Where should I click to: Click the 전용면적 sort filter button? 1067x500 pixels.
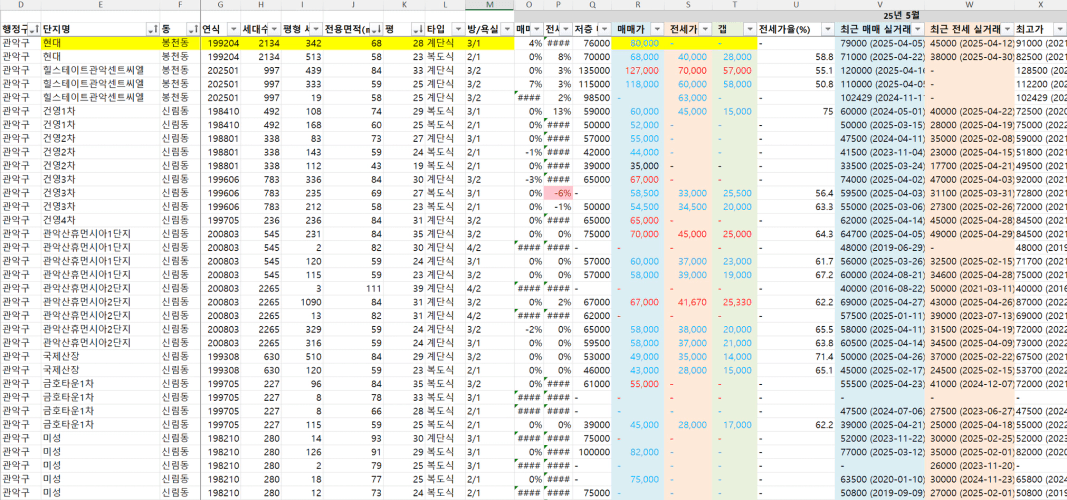click(375, 30)
